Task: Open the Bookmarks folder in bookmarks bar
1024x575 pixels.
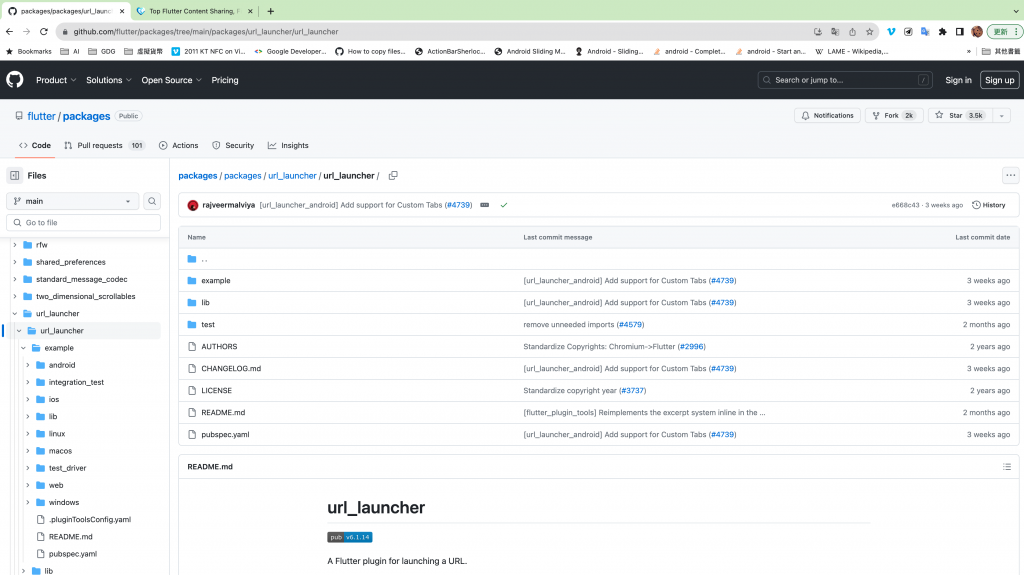Action: click(29, 51)
